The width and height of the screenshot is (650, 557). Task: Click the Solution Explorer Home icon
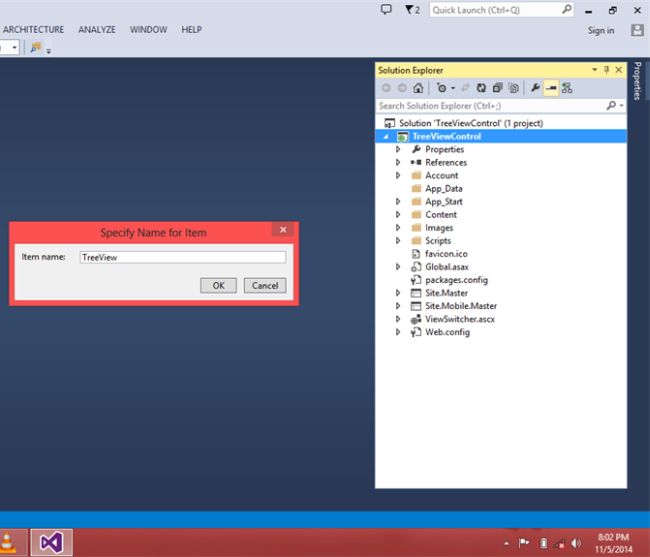point(418,88)
